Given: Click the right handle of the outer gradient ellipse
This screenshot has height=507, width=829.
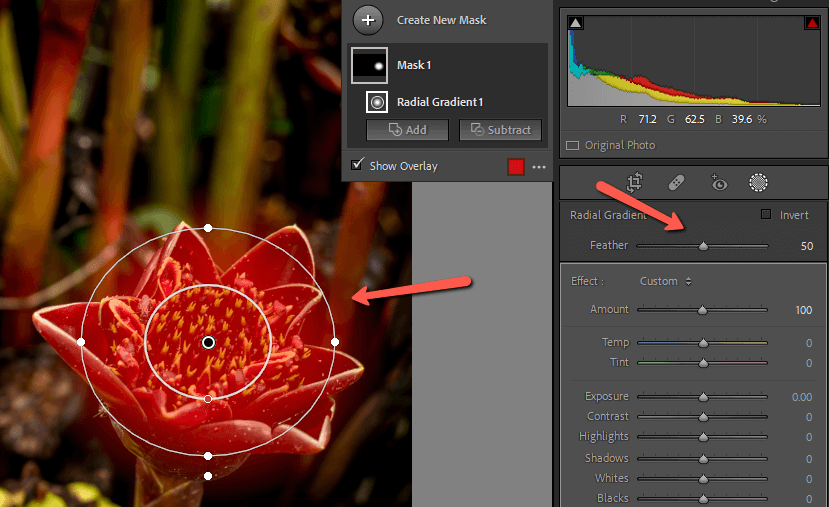Looking at the screenshot, I should 335,342.
